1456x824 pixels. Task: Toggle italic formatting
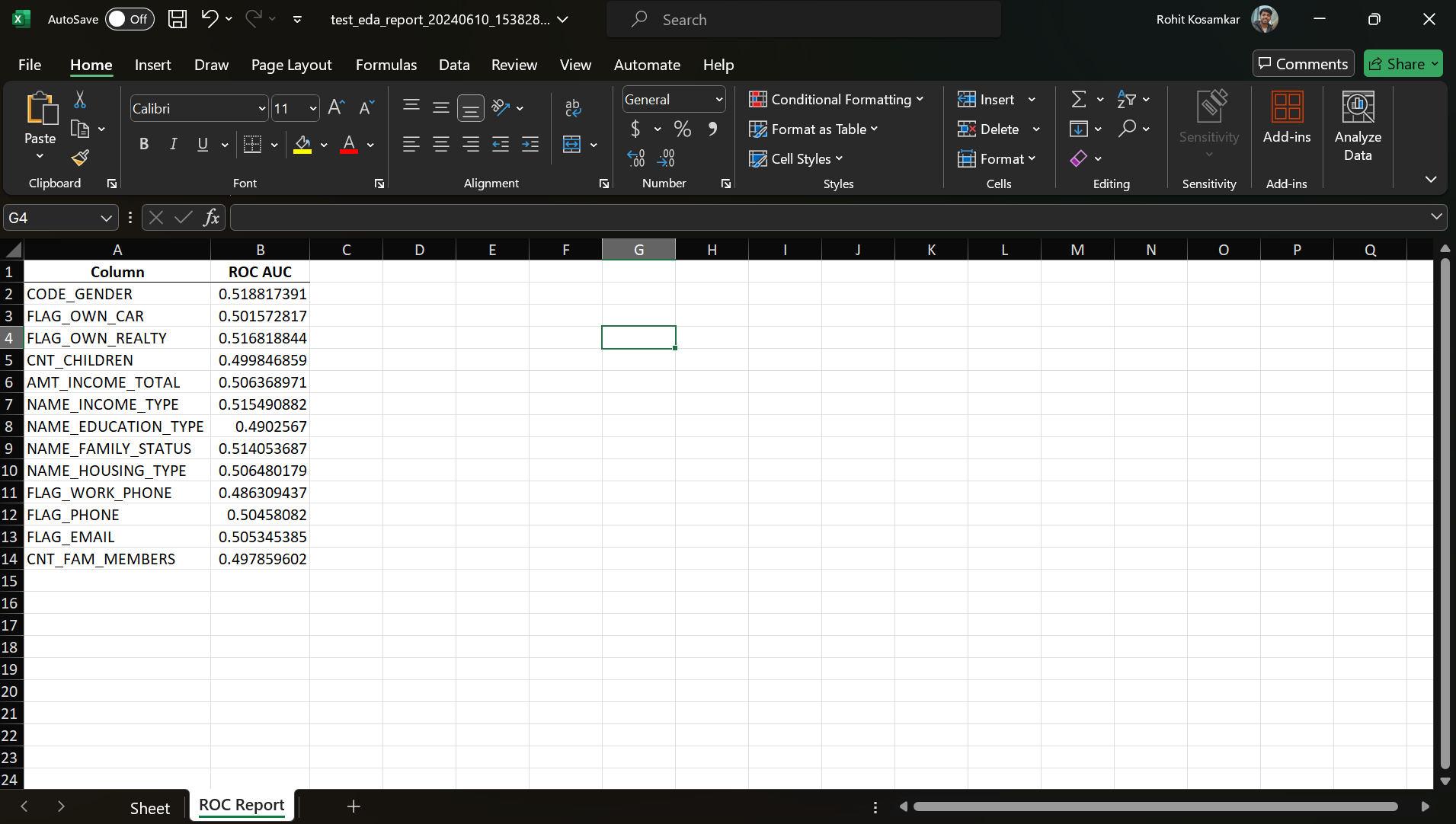(x=173, y=143)
